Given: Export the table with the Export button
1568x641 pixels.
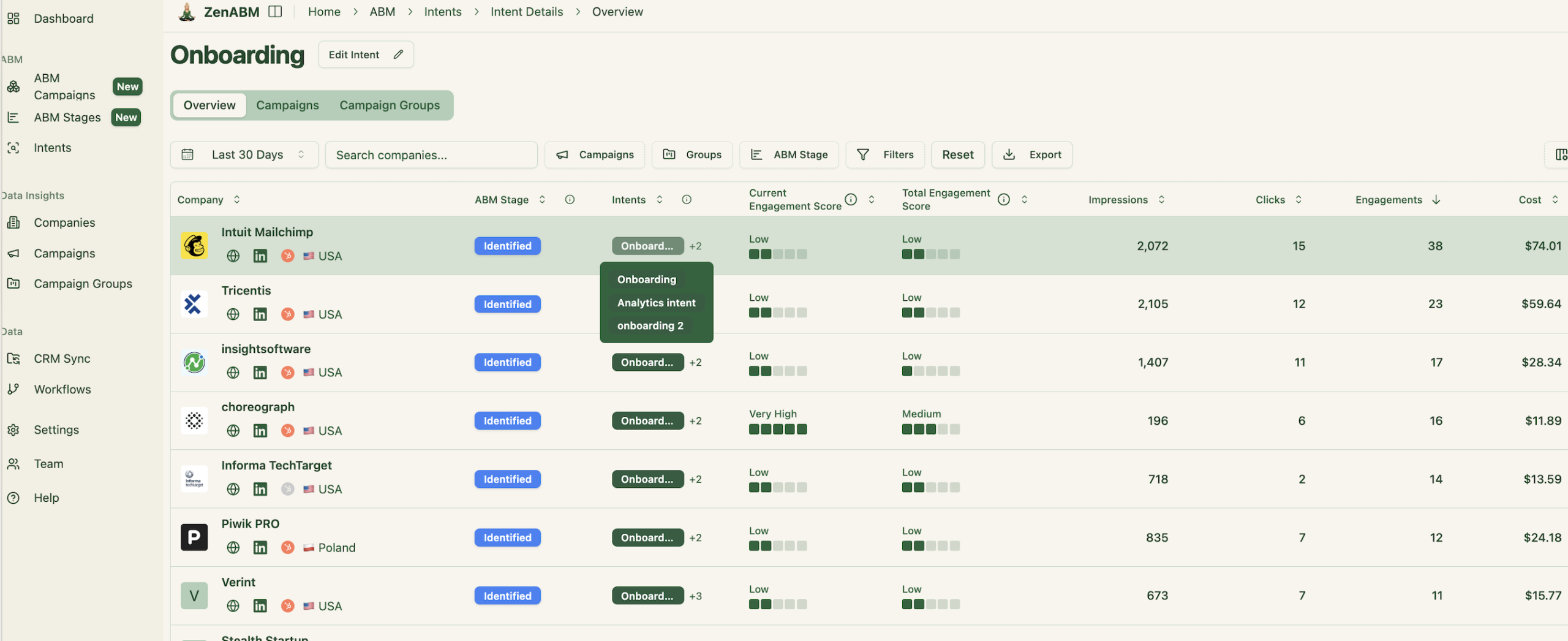Looking at the screenshot, I should 1032,155.
